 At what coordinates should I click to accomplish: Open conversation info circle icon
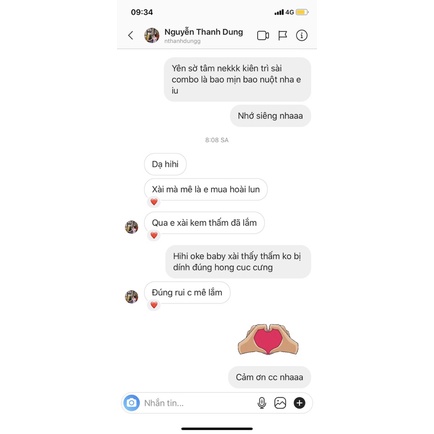click(302, 35)
